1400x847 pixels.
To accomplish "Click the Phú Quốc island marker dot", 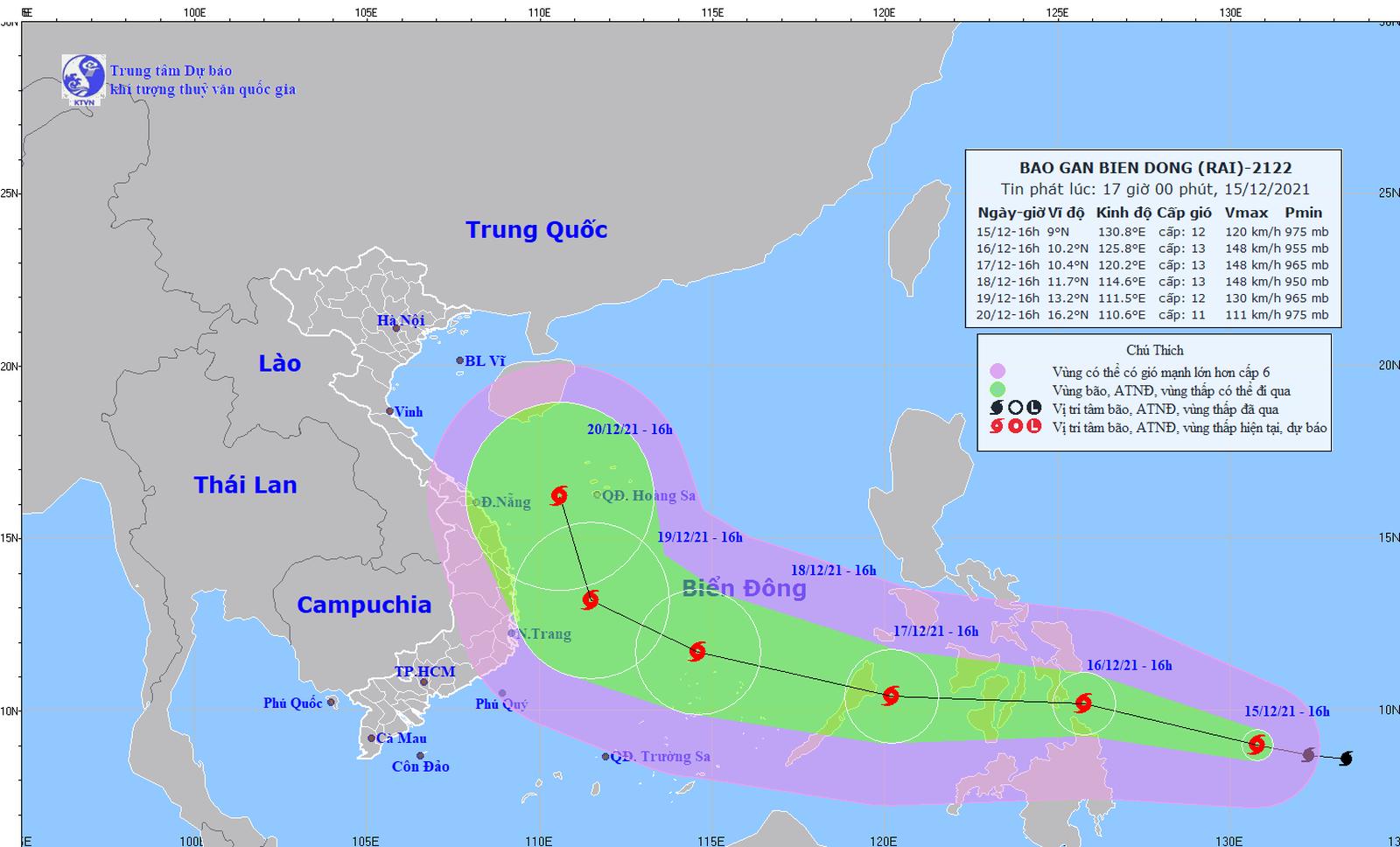I will point(331,703).
